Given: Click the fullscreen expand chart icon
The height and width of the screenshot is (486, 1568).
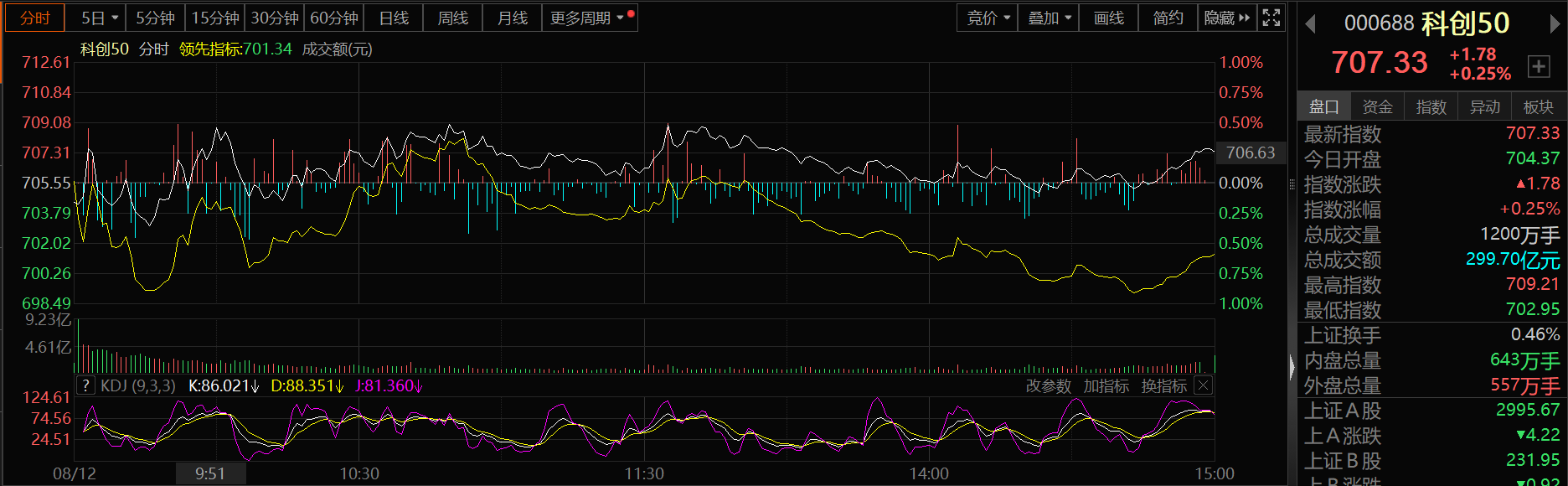Looking at the screenshot, I should (x=1271, y=18).
